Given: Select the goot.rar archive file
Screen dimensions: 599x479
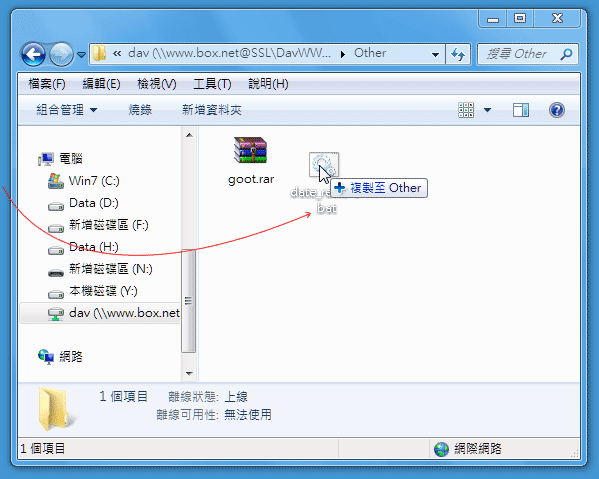Looking at the screenshot, I should (251, 160).
